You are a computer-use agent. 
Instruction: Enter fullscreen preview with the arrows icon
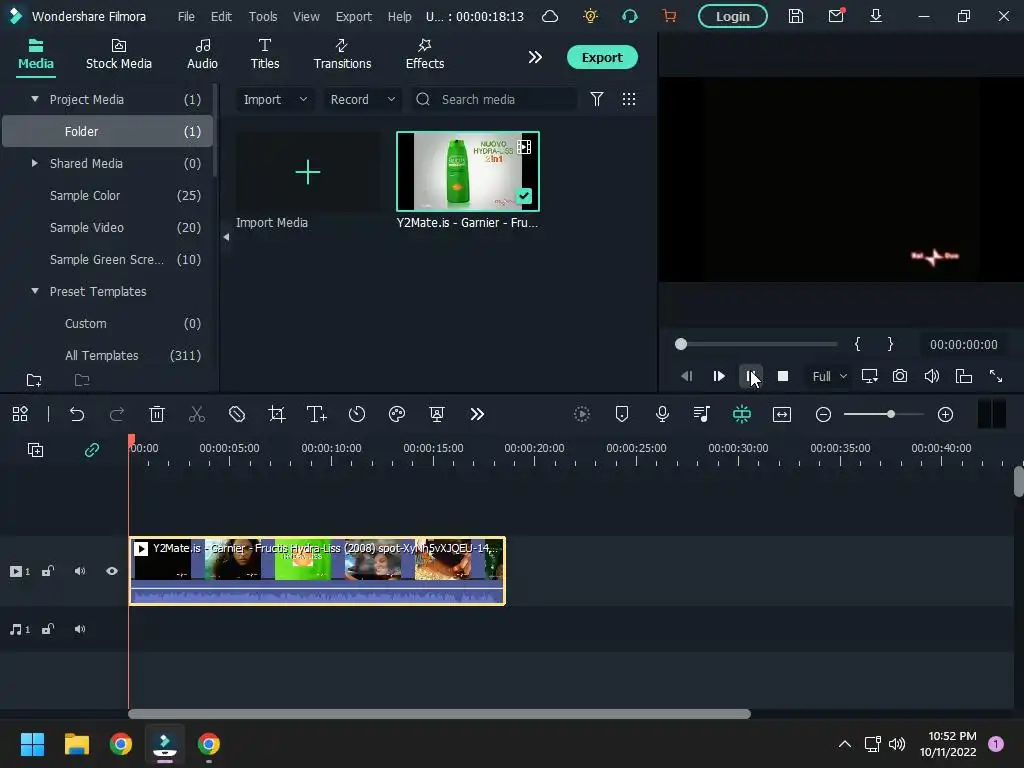996,376
